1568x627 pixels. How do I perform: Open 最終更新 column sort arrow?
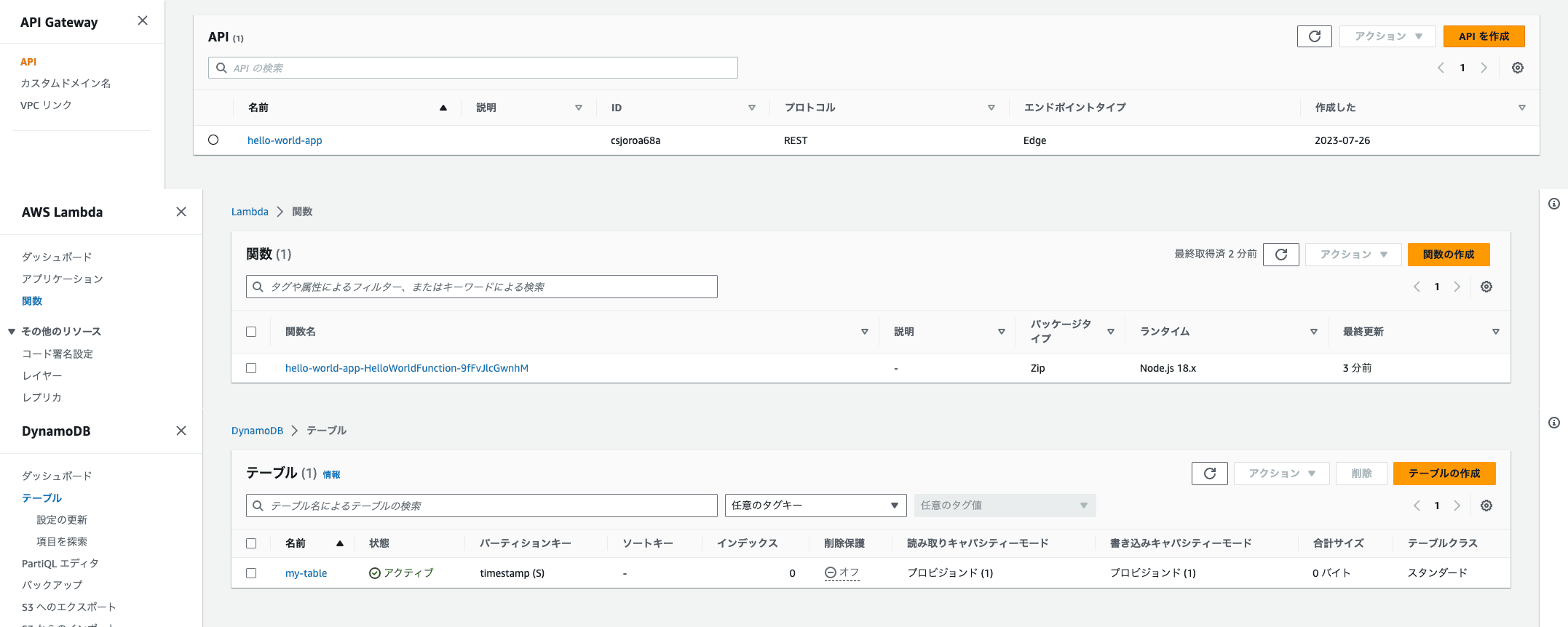pyautogui.click(x=1496, y=332)
